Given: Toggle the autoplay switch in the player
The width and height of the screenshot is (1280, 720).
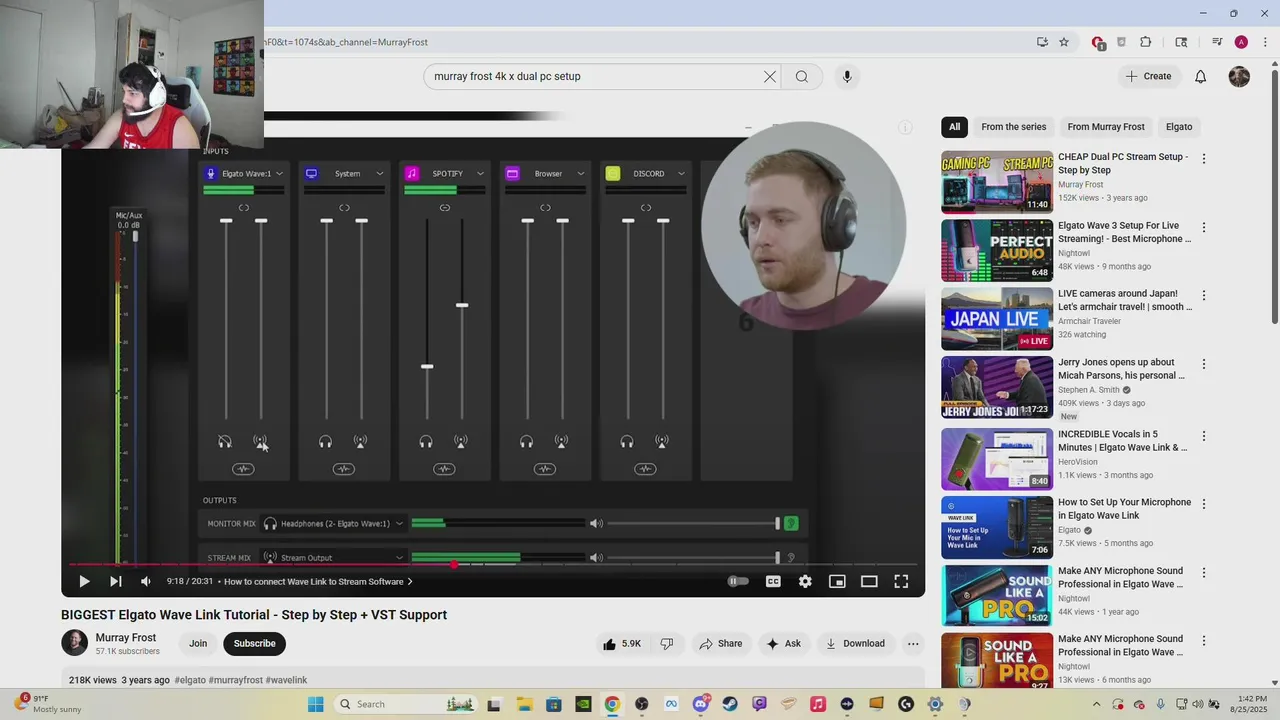Looking at the screenshot, I should (738, 581).
